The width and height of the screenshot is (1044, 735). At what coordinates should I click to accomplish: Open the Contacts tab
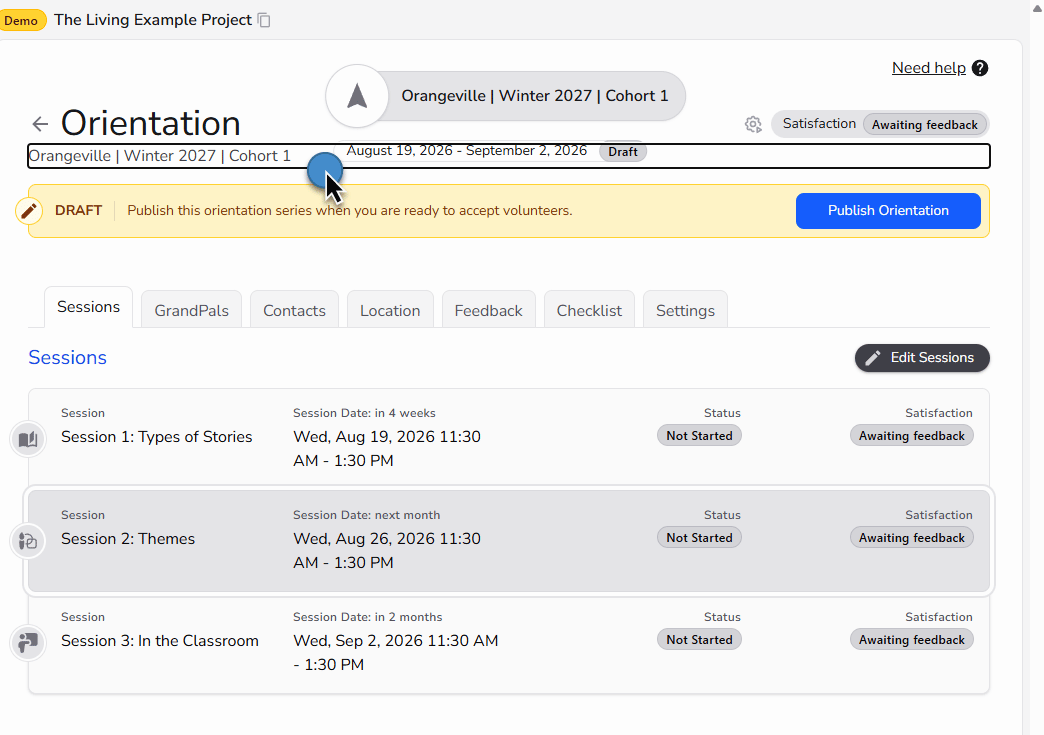(x=294, y=311)
